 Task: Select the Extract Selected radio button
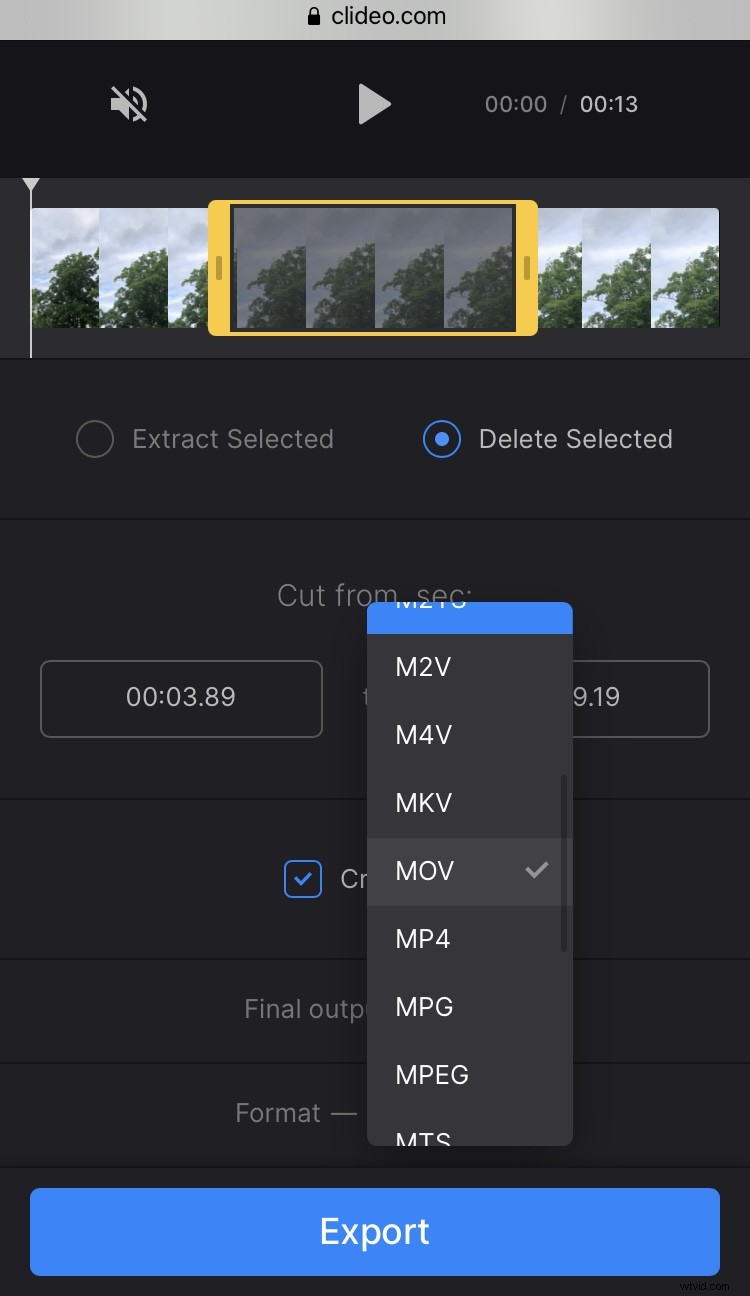[95, 439]
